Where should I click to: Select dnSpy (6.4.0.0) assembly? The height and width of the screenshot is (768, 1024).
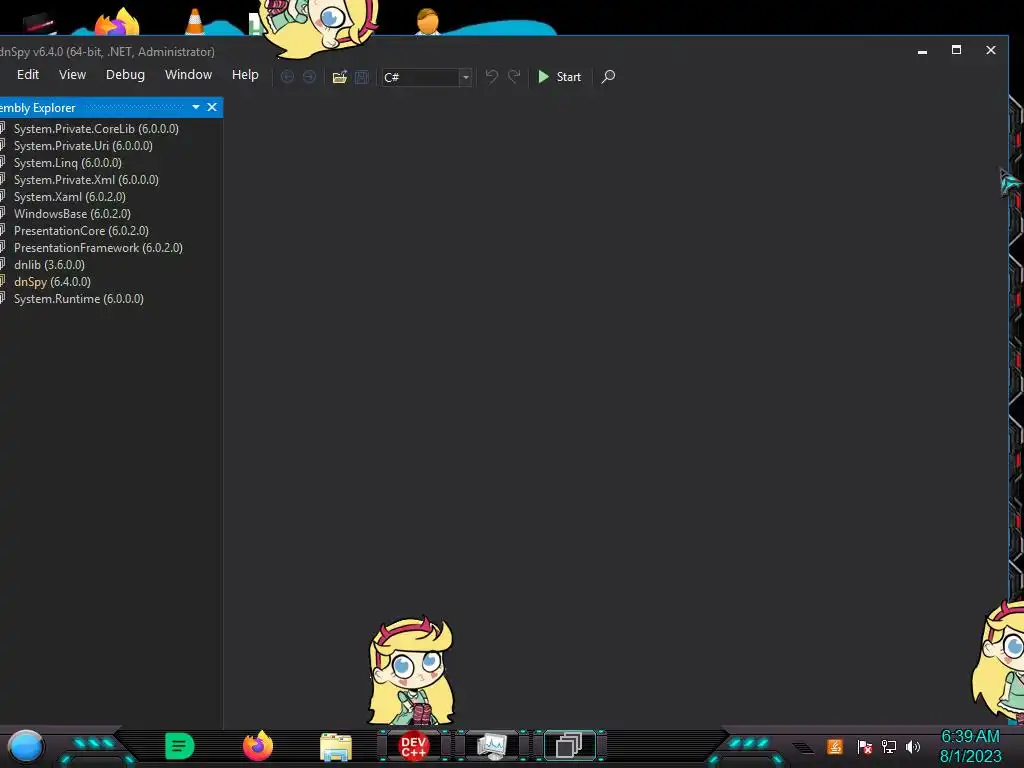pos(52,281)
